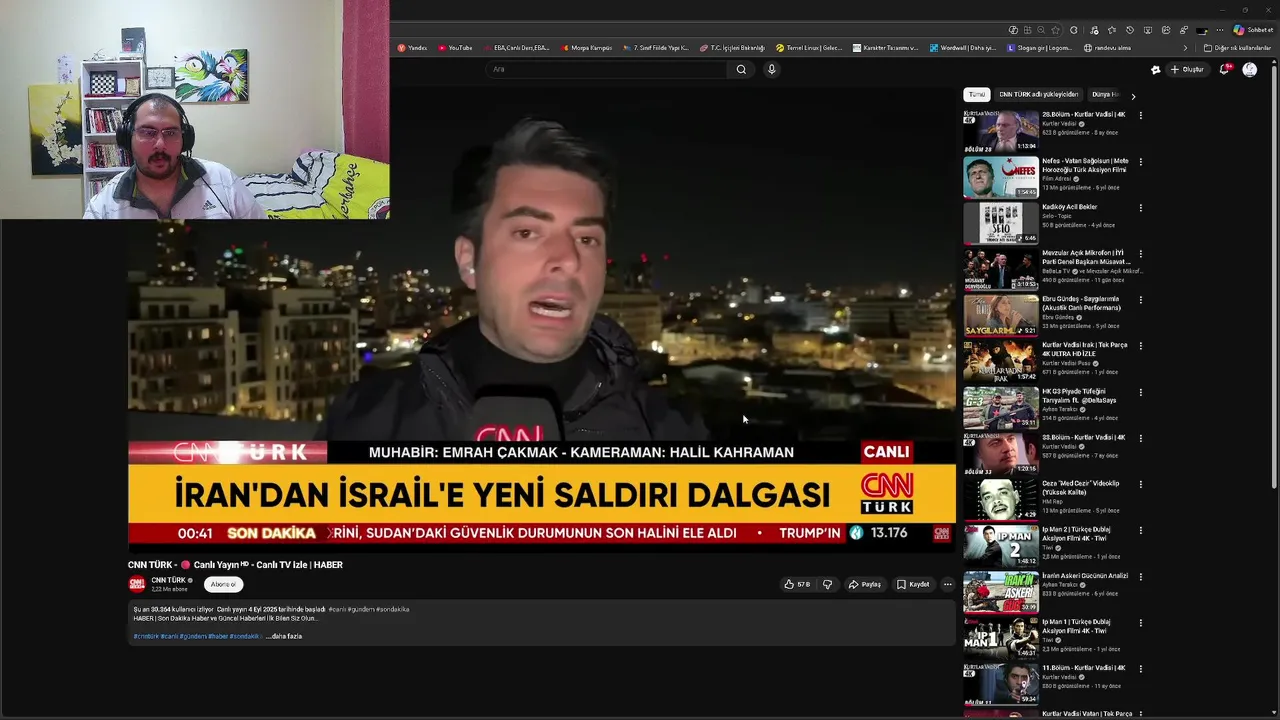Open thumbnail of '28.Bölüm - Kurtlar Vadisi | 4K'
The height and width of the screenshot is (720, 1280).
coord(1001,130)
